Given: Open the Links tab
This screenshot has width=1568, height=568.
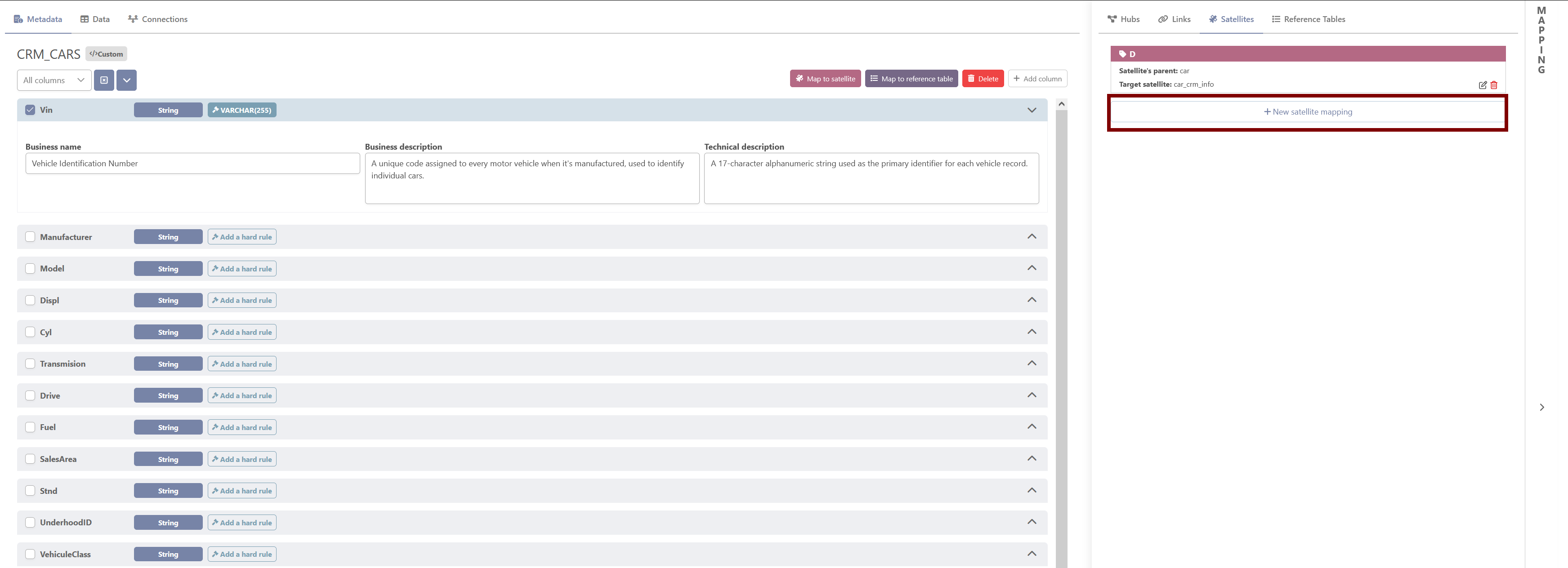Looking at the screenshot, I should coord(1174,19).
